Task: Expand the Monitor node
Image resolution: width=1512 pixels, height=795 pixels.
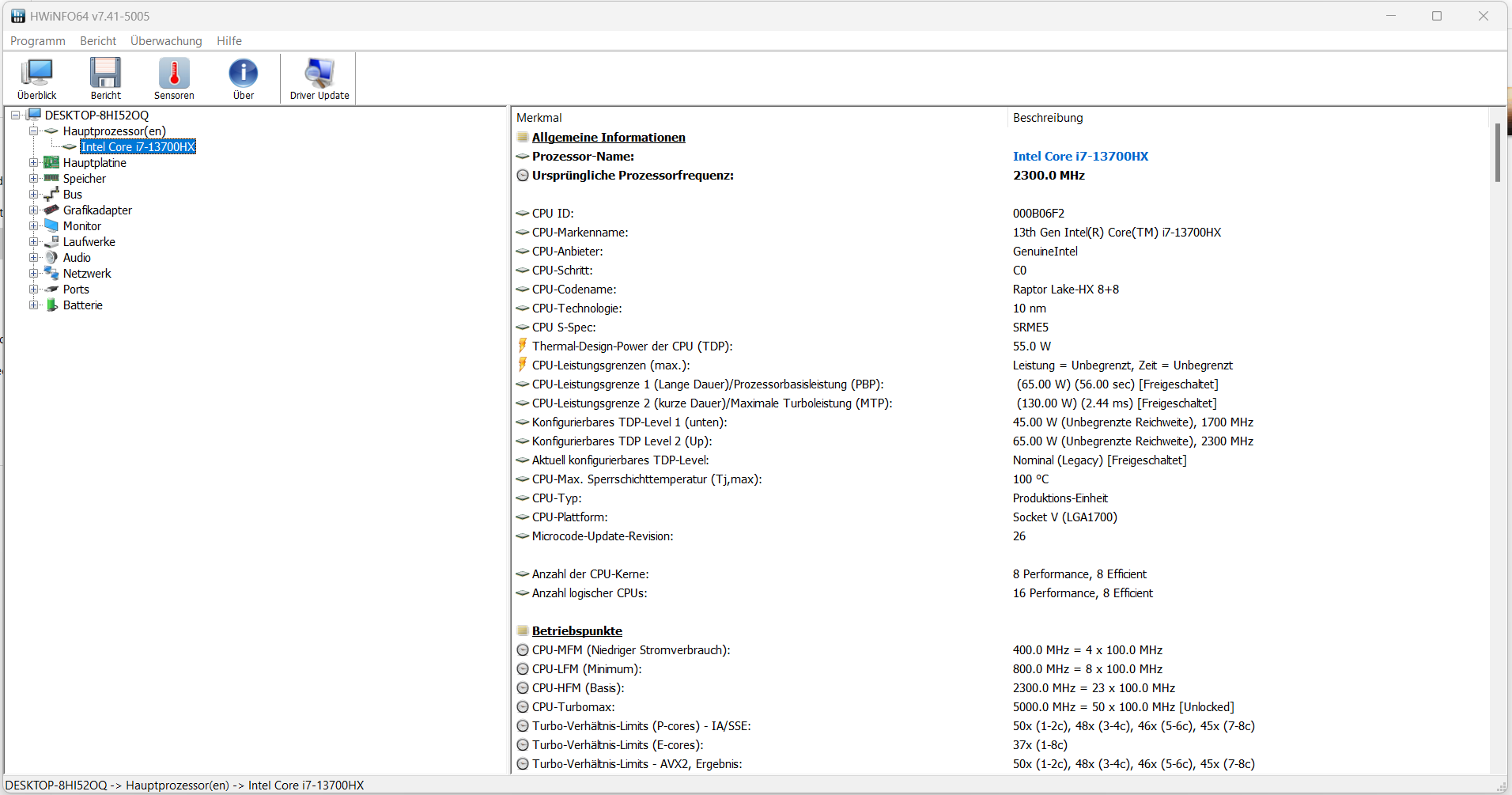Action: [x=33, y=226]
